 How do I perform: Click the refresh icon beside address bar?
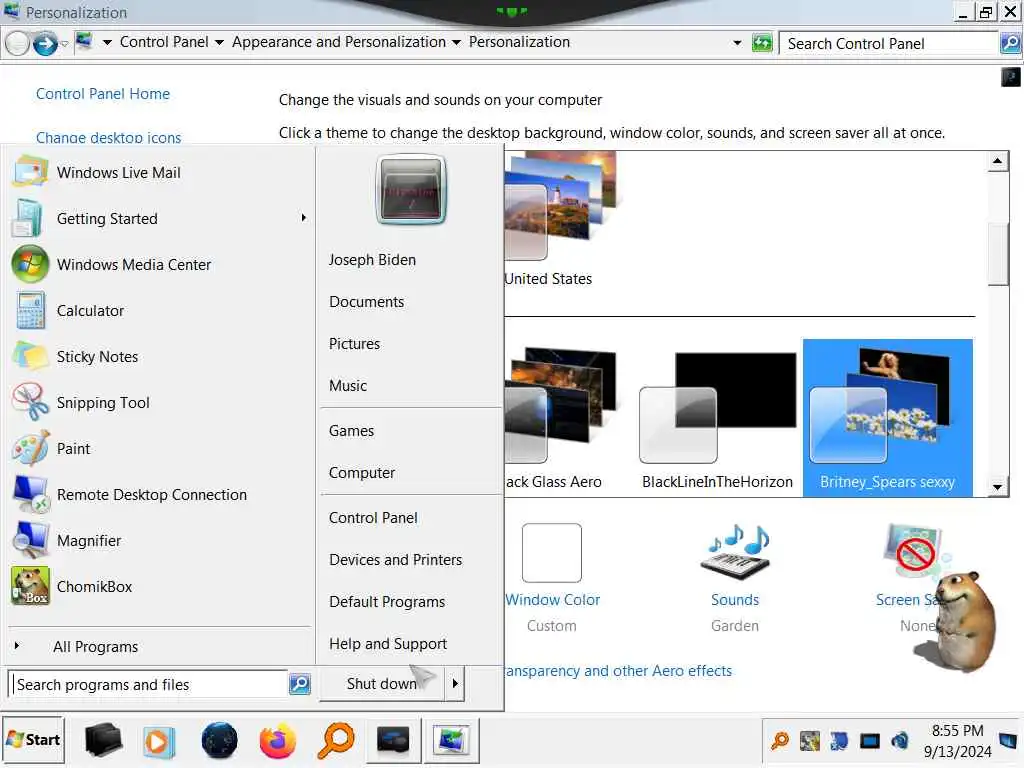[761, 43]
